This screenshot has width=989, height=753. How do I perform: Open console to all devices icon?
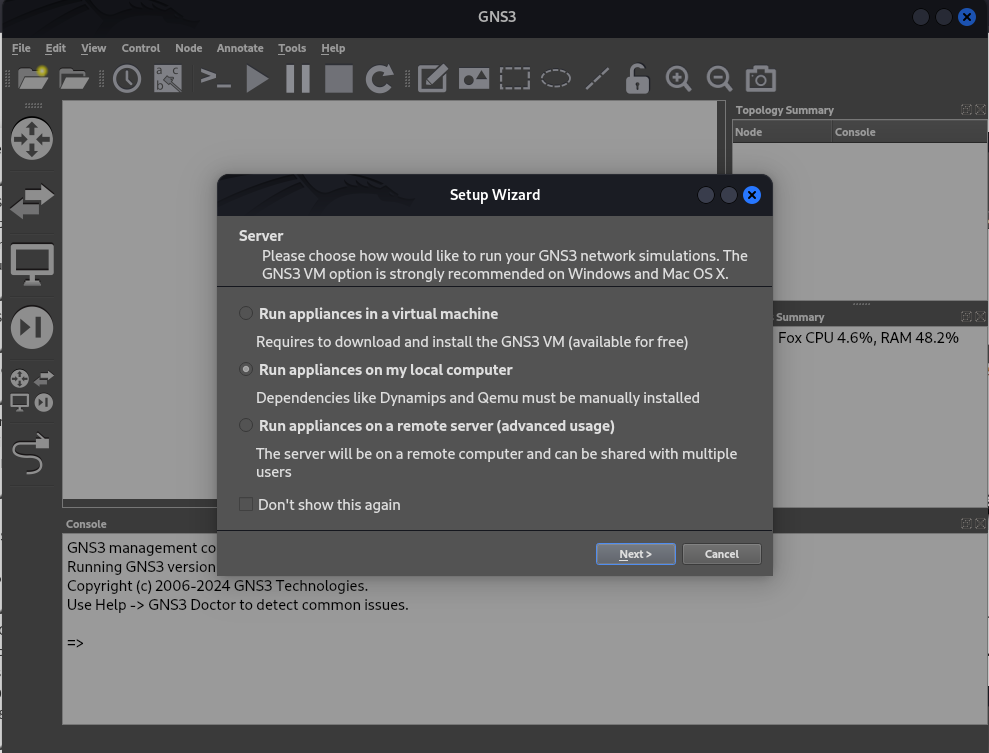pyautogui.click(x=215, y=79)
